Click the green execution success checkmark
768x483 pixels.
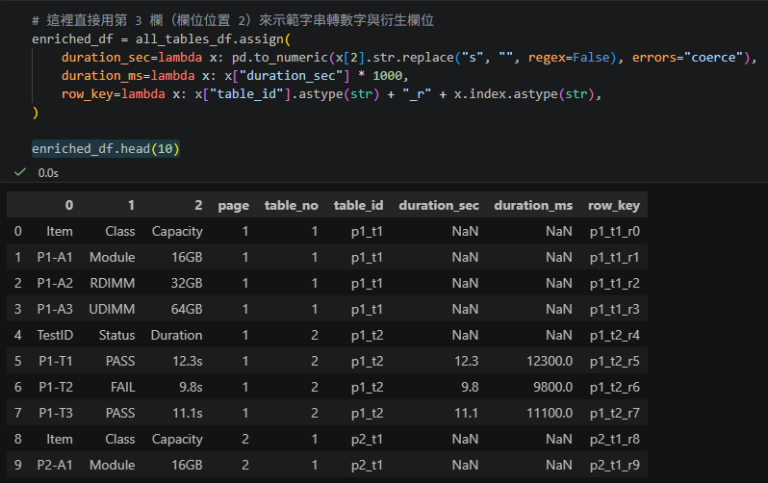pos(20,172)
